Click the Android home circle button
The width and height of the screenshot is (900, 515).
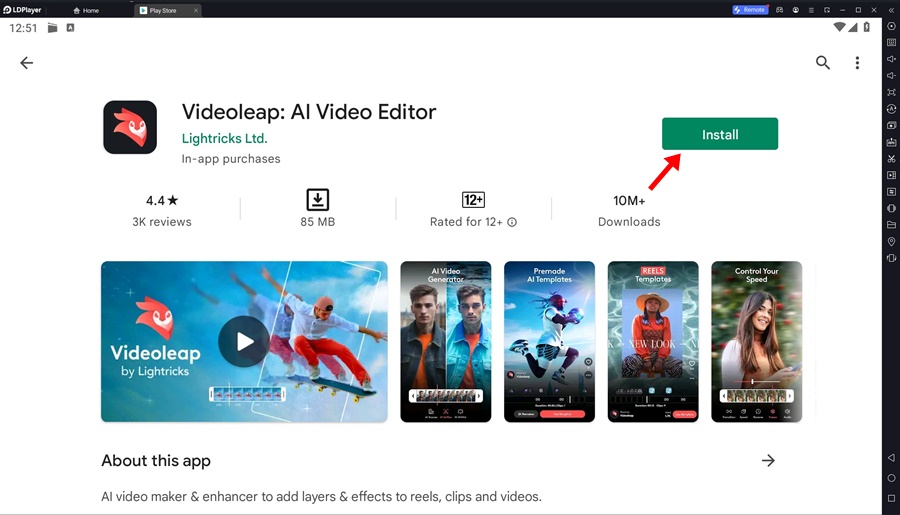click(x=891, y=478)
